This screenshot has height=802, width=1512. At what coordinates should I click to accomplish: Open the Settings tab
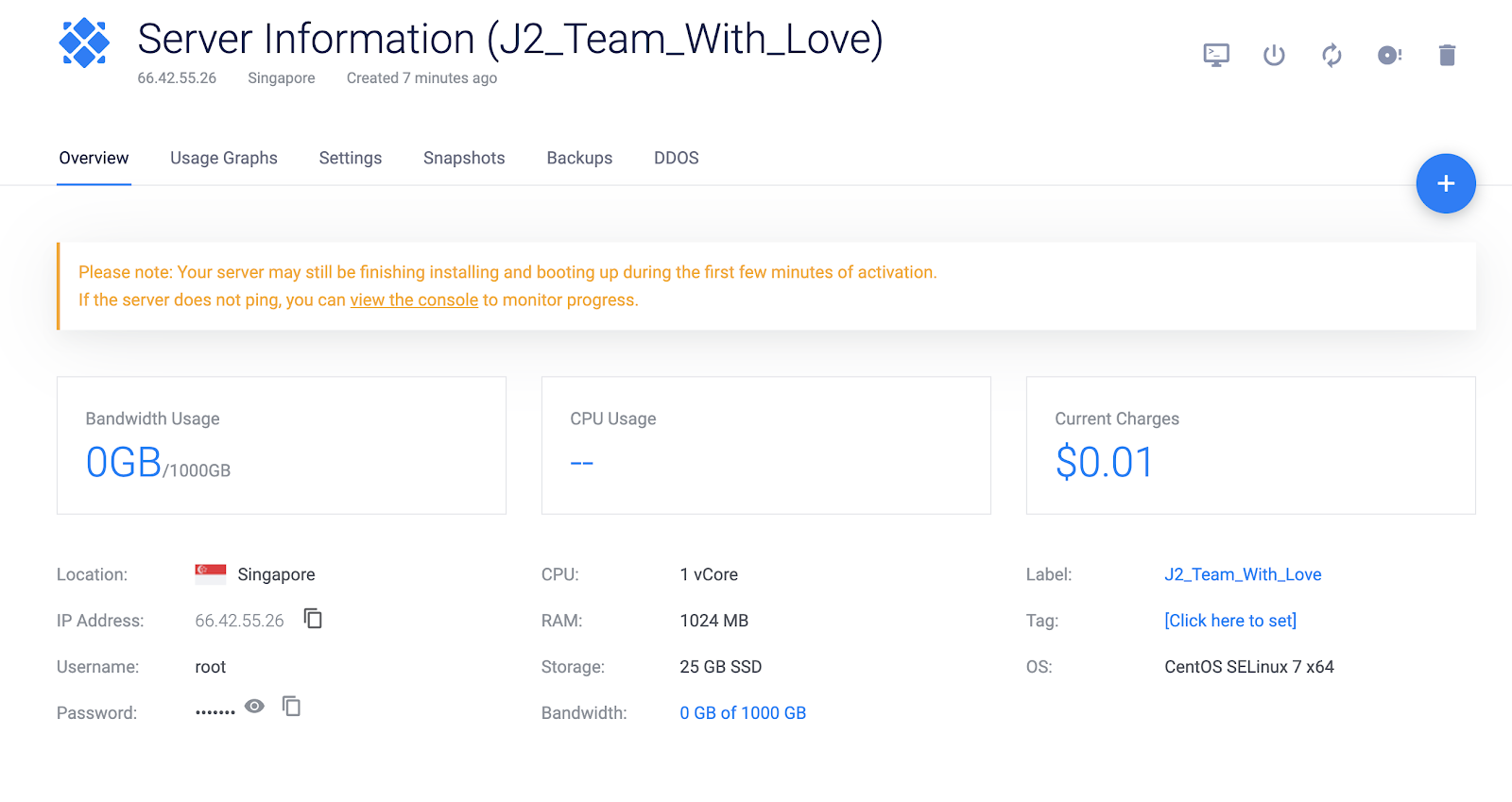pos(351,158)
